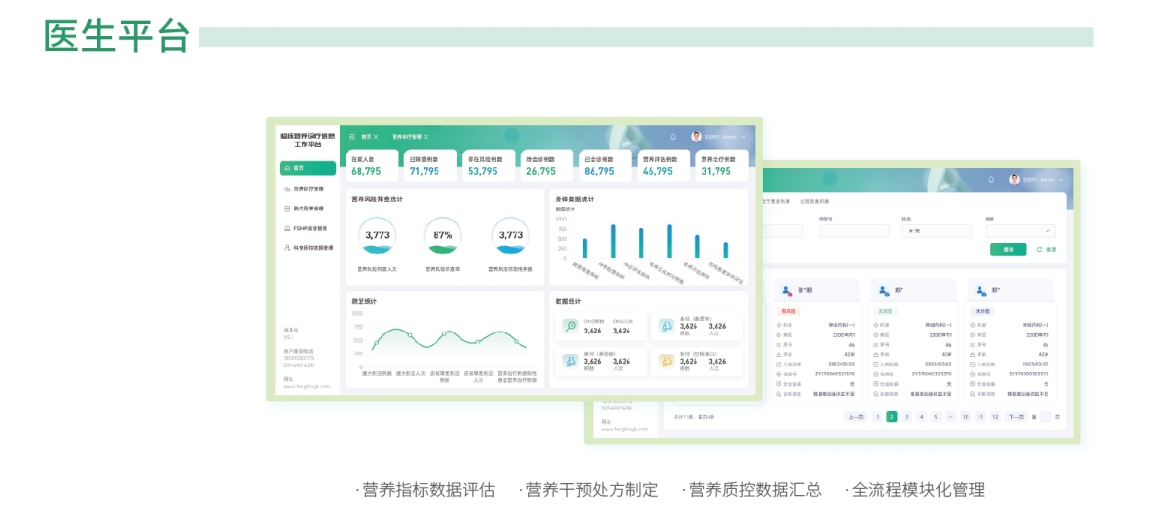Expand Admin account menu in patient list window
Image resolution: width=1150 pixels, height=520 pixels.
(1059, 180)
